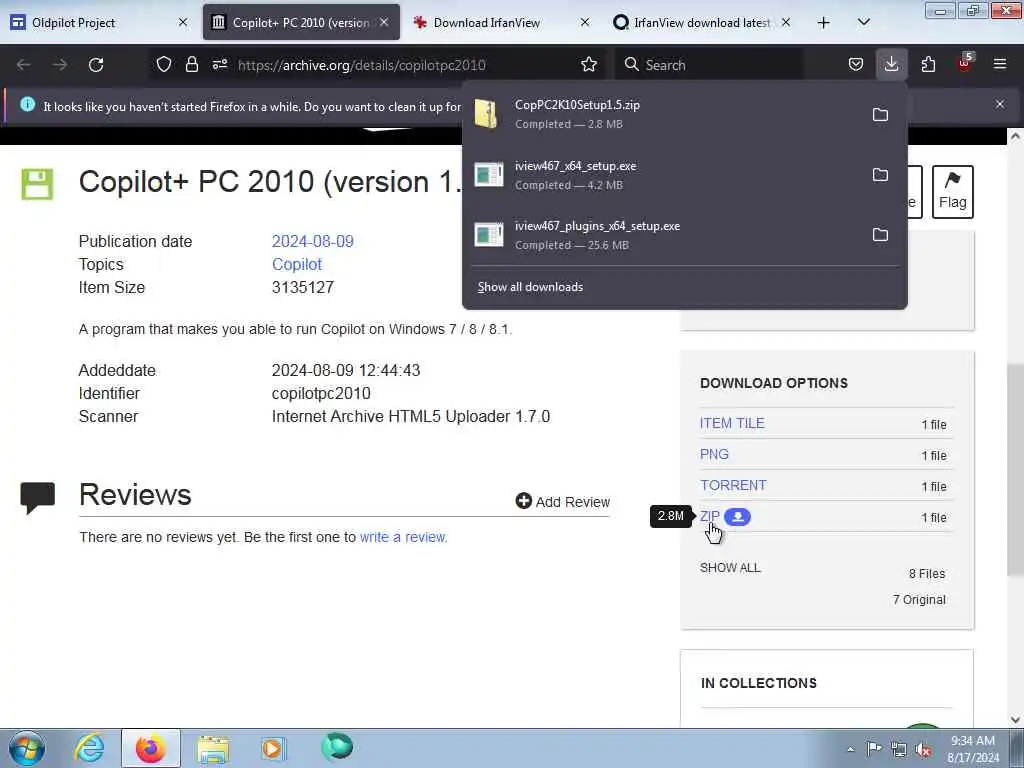Open a new tab
The height and width of the screenshot is (768, 1024).
[824, 22]
